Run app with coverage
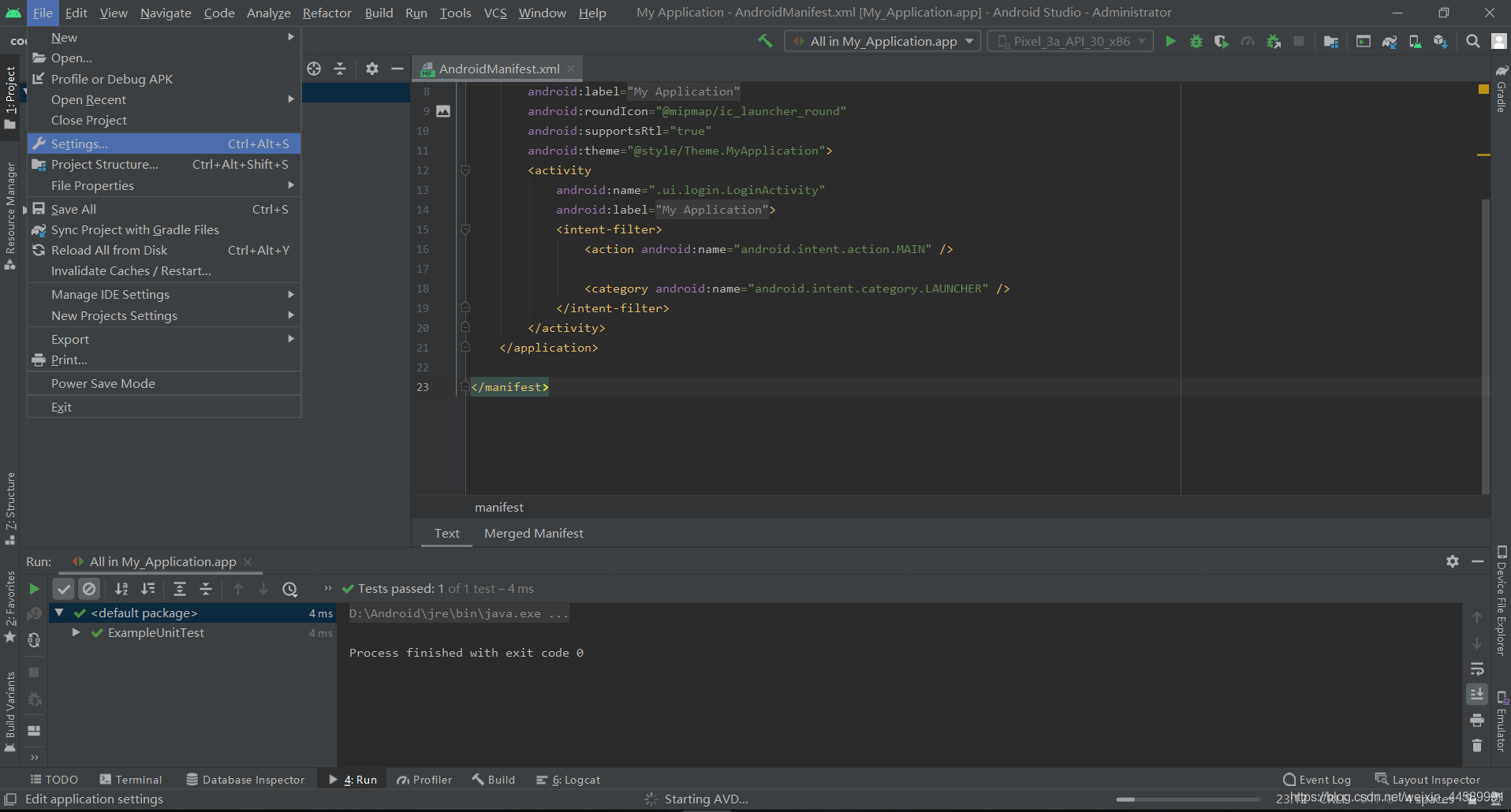The height and width of the screenshot is (812, 1511). coord(1222,41)
